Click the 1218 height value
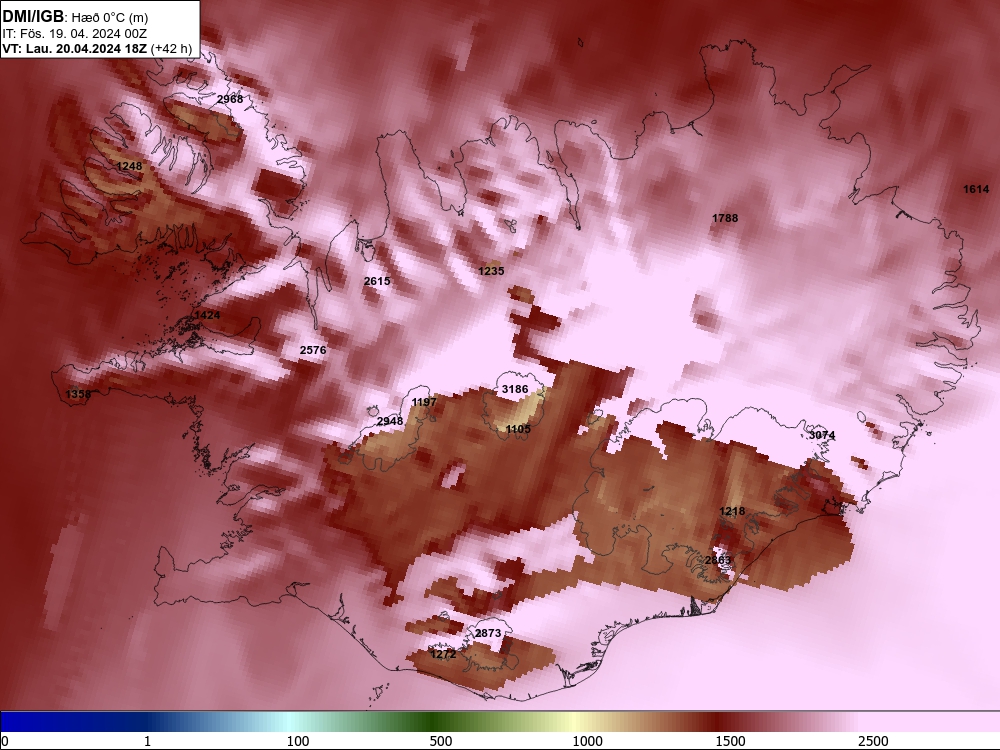The height and width of the screenshot is (750, 1000). pyautogui.click(x=732, y=511)
